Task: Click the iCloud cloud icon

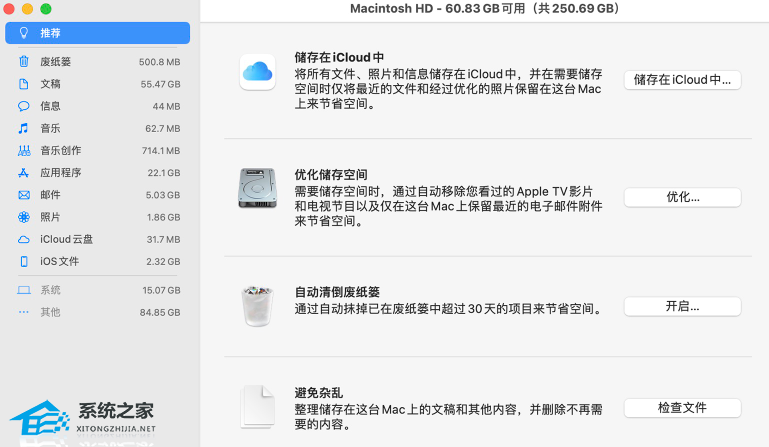Action: (x=257, y=71)
